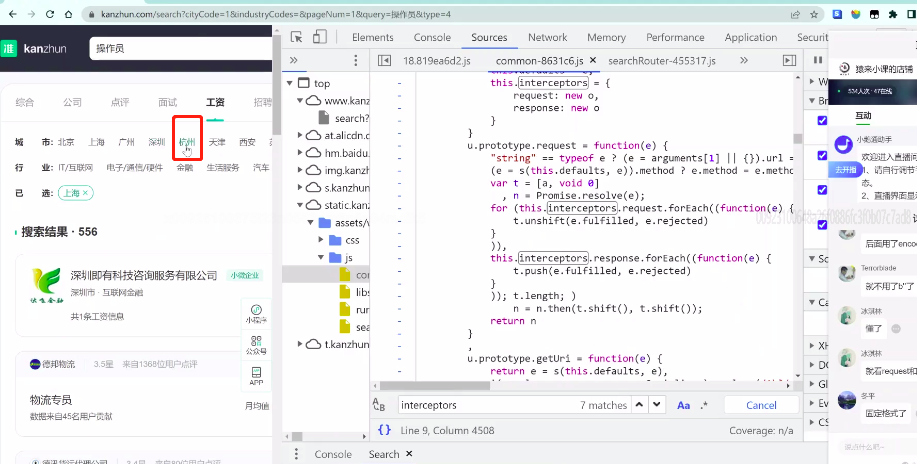The image size is (917, 464).
Task: Toggle the first breakpoint checkbox
Action: point(822,121)
